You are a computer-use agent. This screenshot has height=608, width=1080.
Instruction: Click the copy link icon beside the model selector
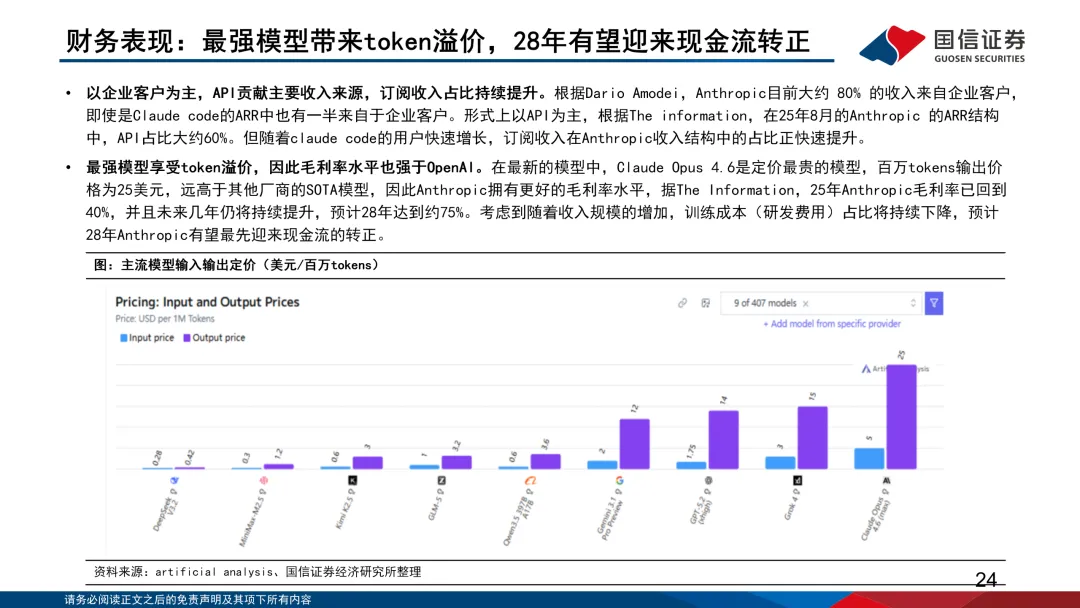tap(682, 303)
